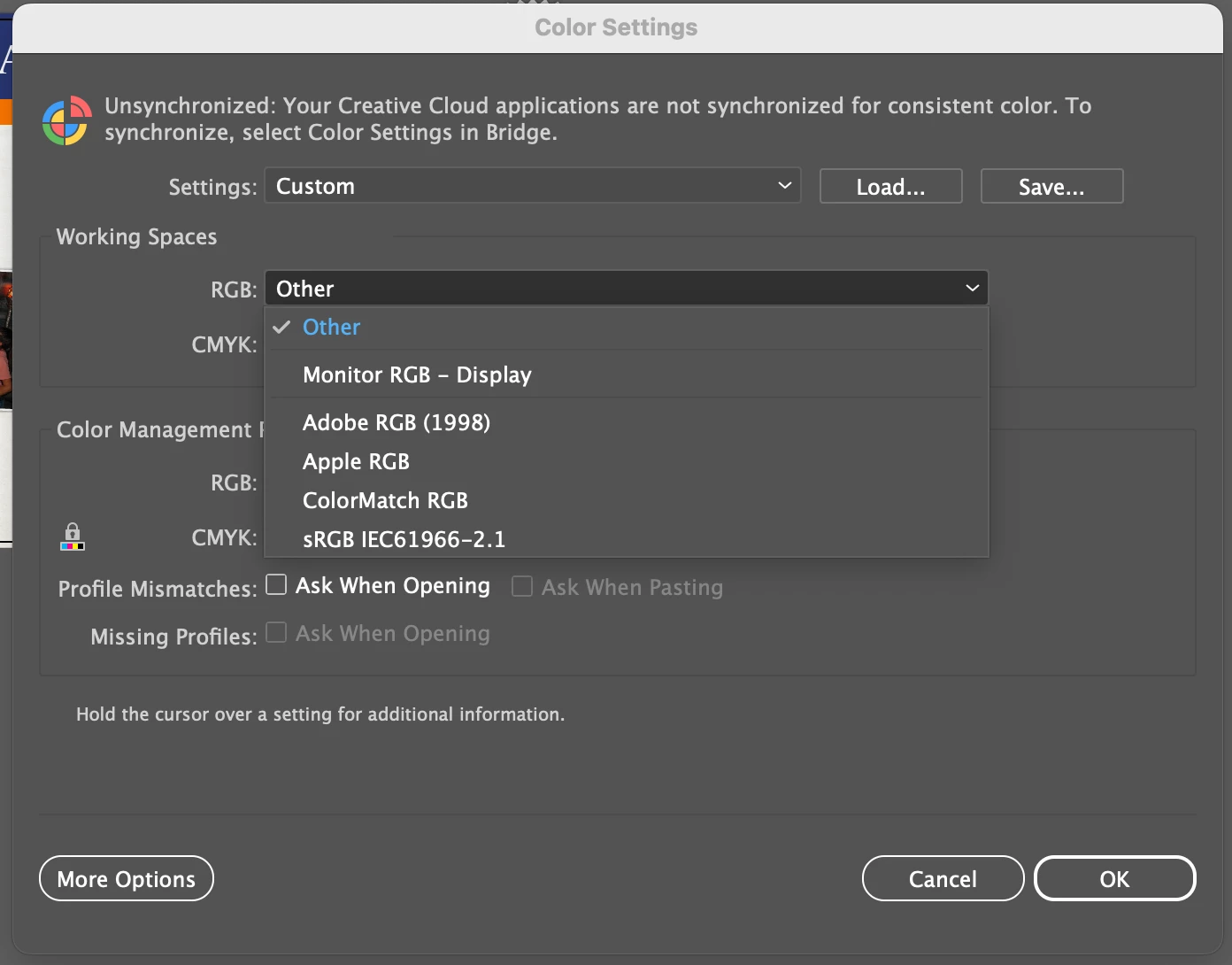Click the Missing Profiles label
Image resolution: width=1232 pixels, height=965 pixels.
tap(173, 637)
